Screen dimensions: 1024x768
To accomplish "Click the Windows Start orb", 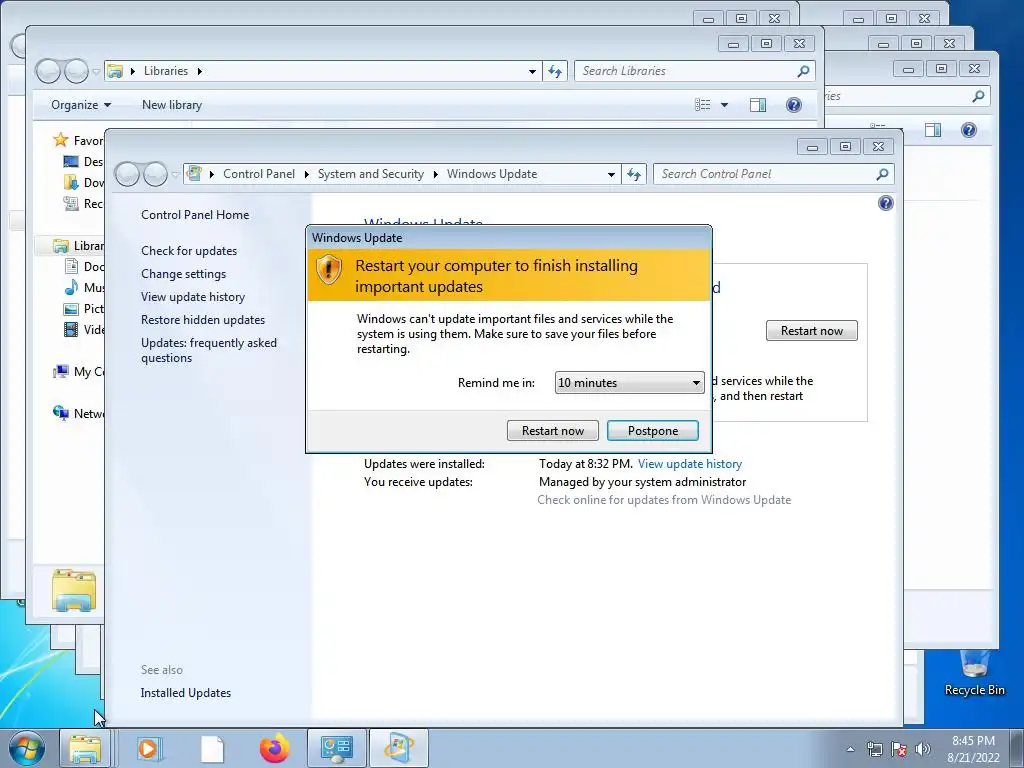I will [x=27, y=748].
